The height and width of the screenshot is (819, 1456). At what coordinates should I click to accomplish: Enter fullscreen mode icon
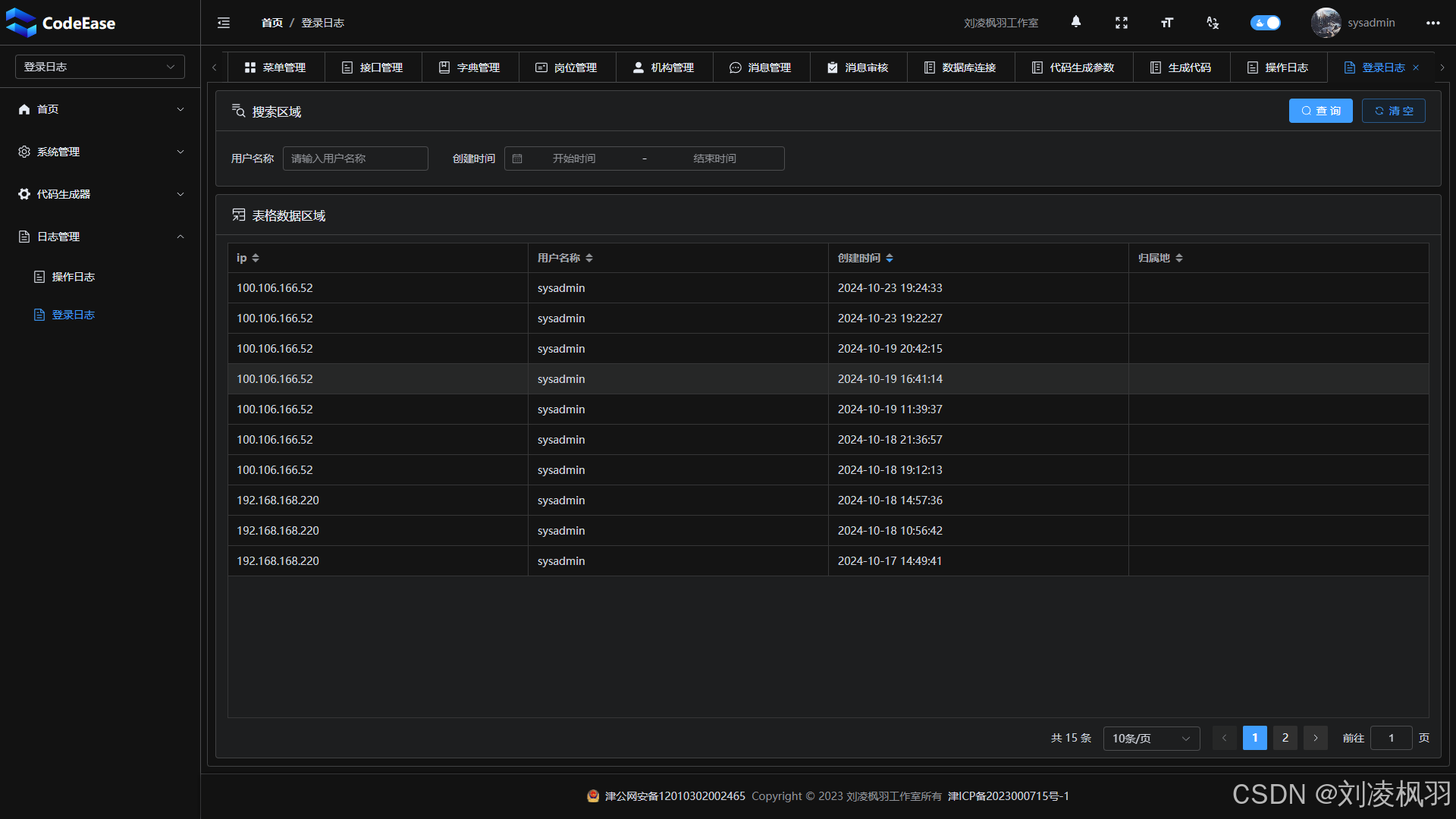click(x=1121, y=23)
